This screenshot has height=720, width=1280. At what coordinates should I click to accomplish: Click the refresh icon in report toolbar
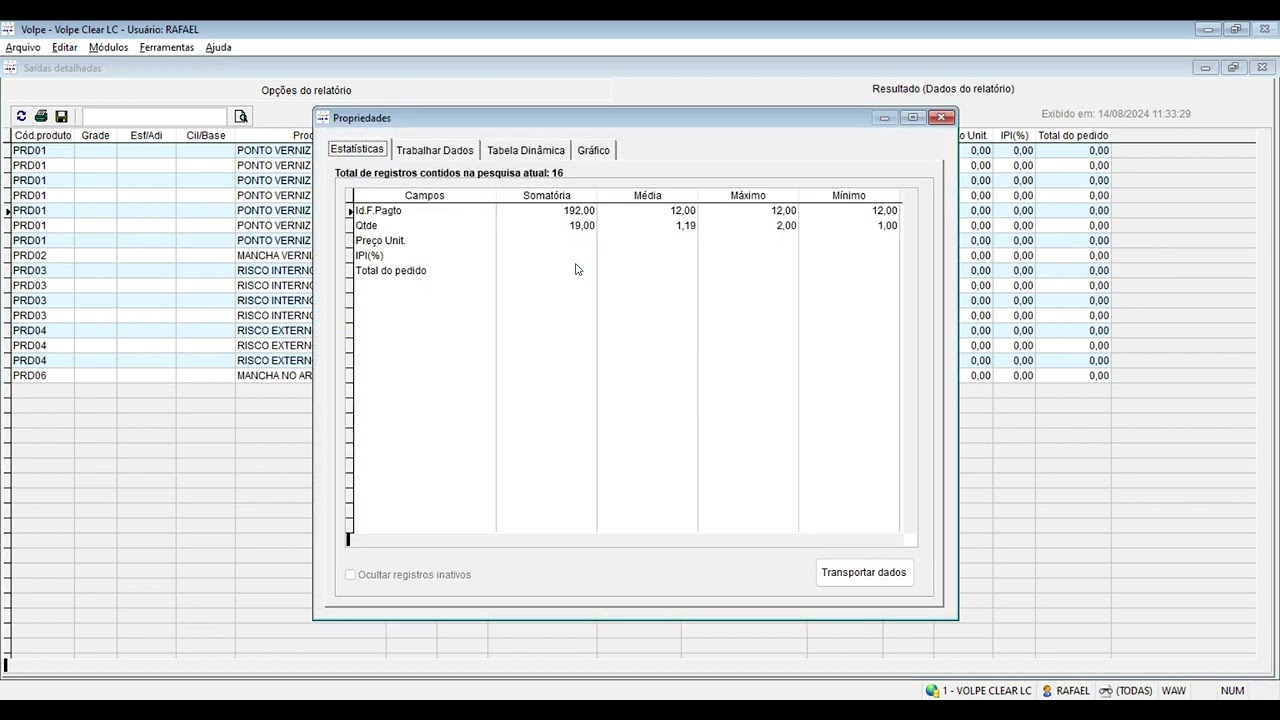coord(21,117)
